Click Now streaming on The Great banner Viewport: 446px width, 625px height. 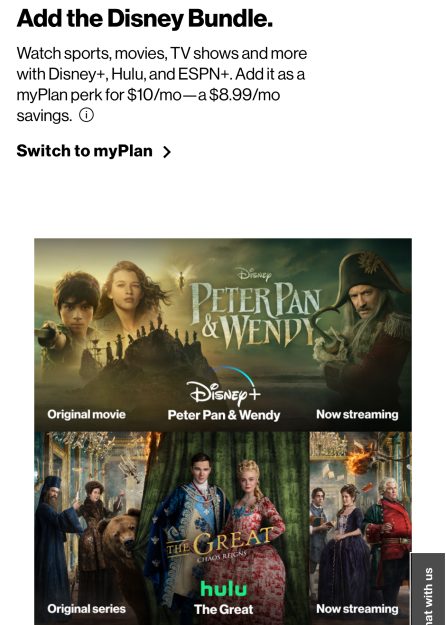point(357,609)
